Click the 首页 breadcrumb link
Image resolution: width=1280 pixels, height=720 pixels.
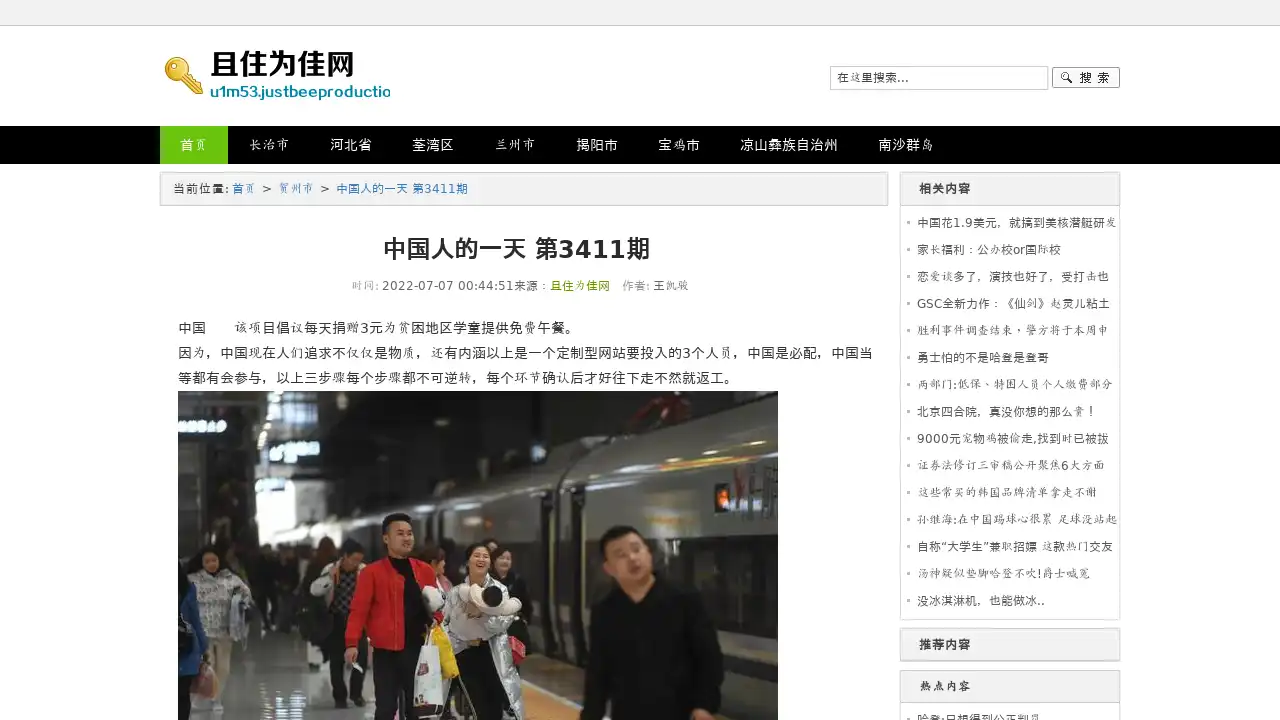click(x=244, y=189)
